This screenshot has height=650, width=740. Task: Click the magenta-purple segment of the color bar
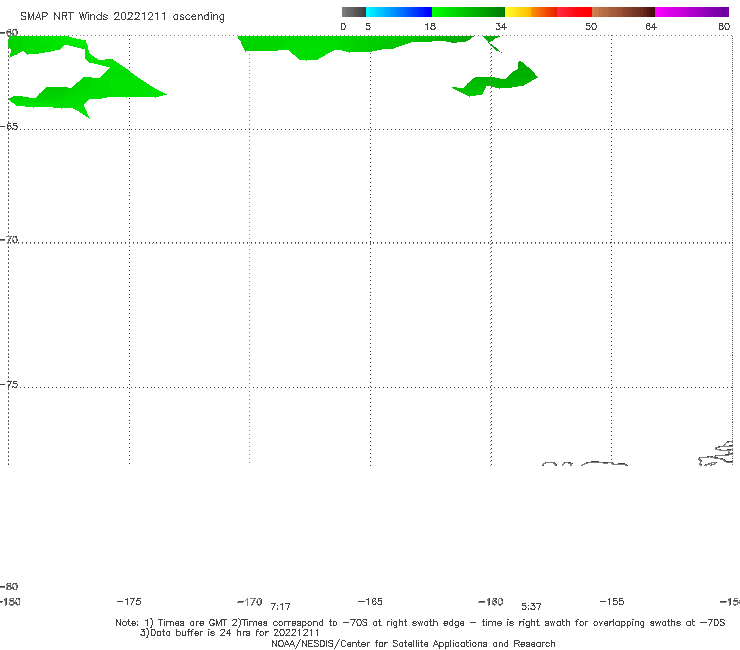692,12
